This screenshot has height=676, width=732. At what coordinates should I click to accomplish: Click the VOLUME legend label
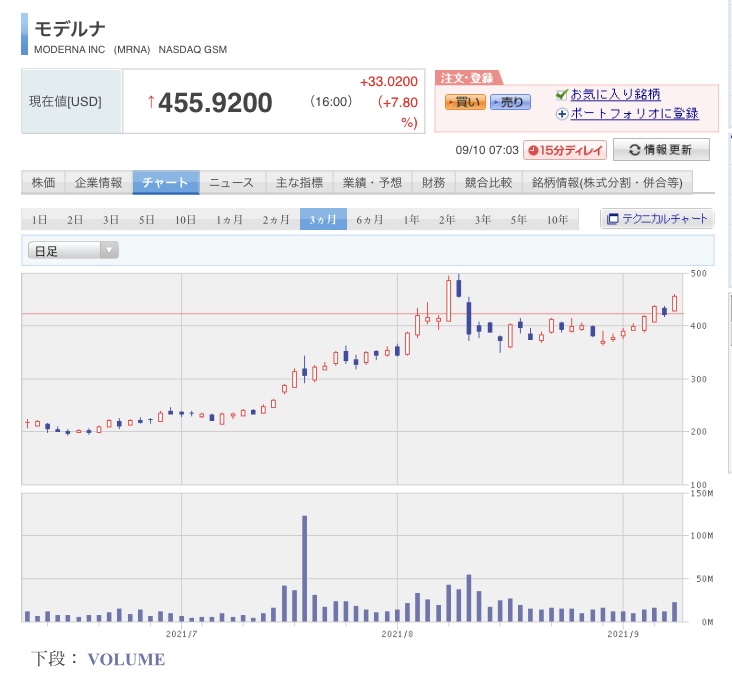[x=126, y=659]
